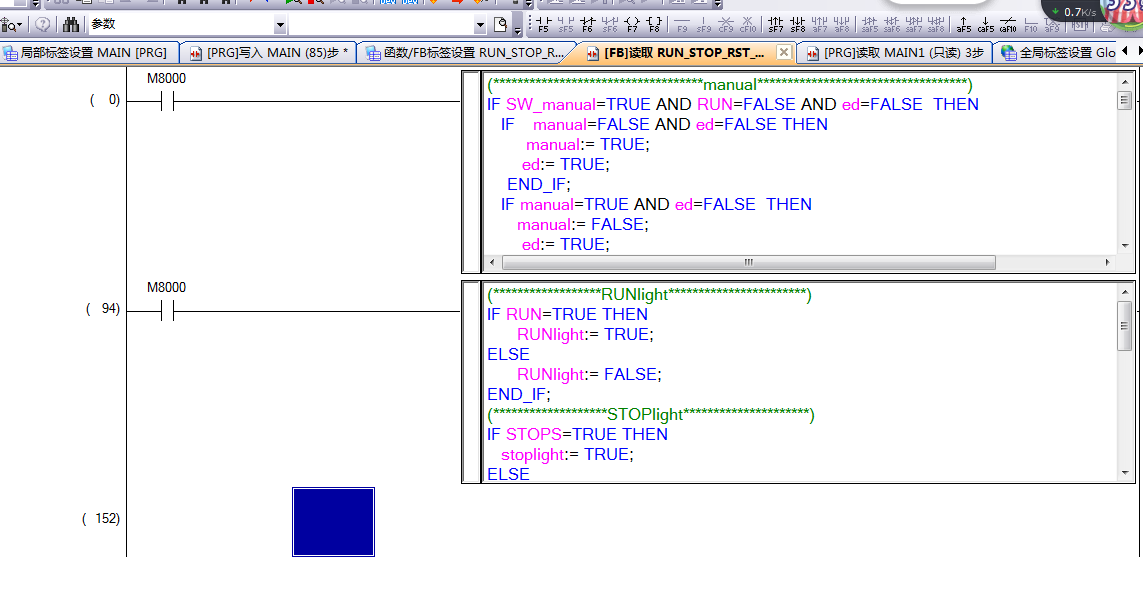Click the aF5 rising pulse result icon
Screen dimensions: 1143x592
964,24
